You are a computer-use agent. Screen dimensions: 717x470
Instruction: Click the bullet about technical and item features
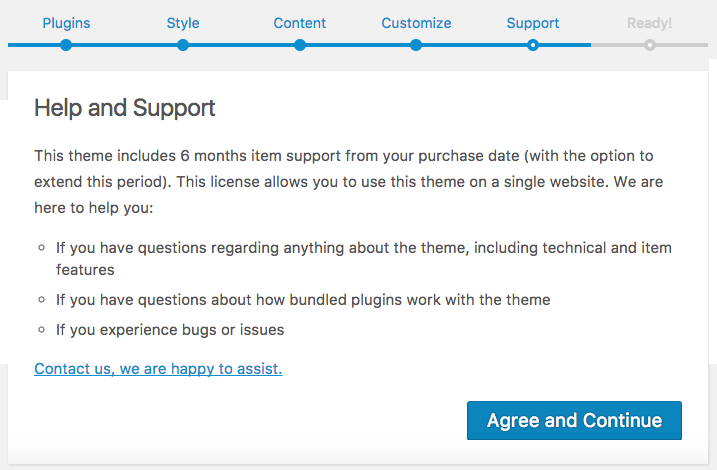363,258
